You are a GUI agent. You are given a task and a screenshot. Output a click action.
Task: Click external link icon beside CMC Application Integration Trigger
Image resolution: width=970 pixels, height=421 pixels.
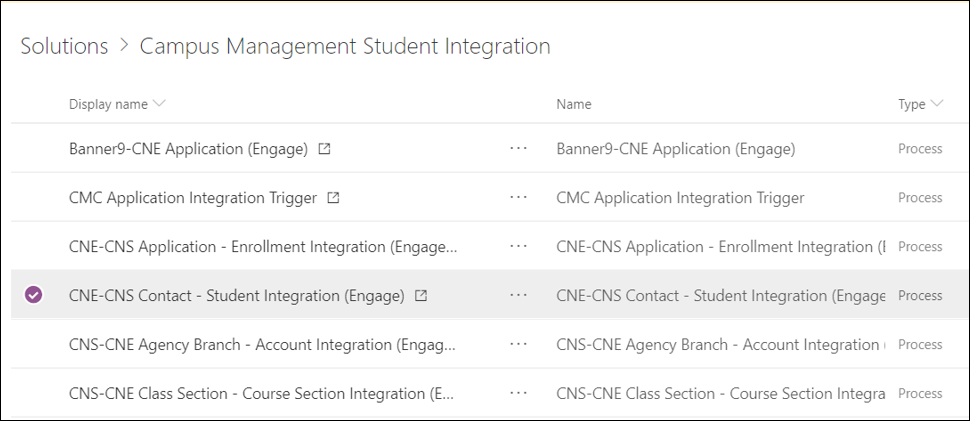click(334, 198)
